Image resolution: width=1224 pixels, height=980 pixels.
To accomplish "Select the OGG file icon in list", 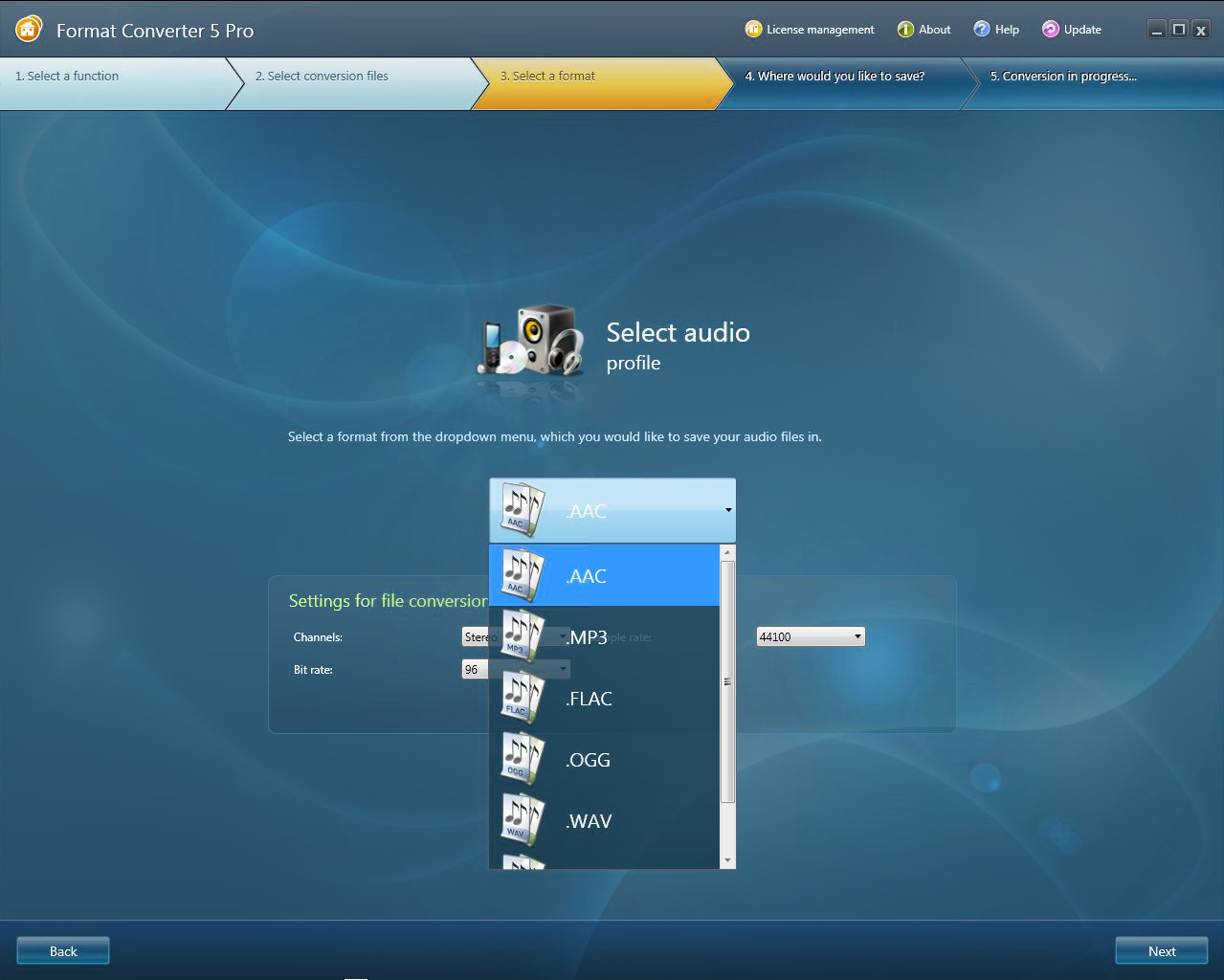I will point(522,759).
